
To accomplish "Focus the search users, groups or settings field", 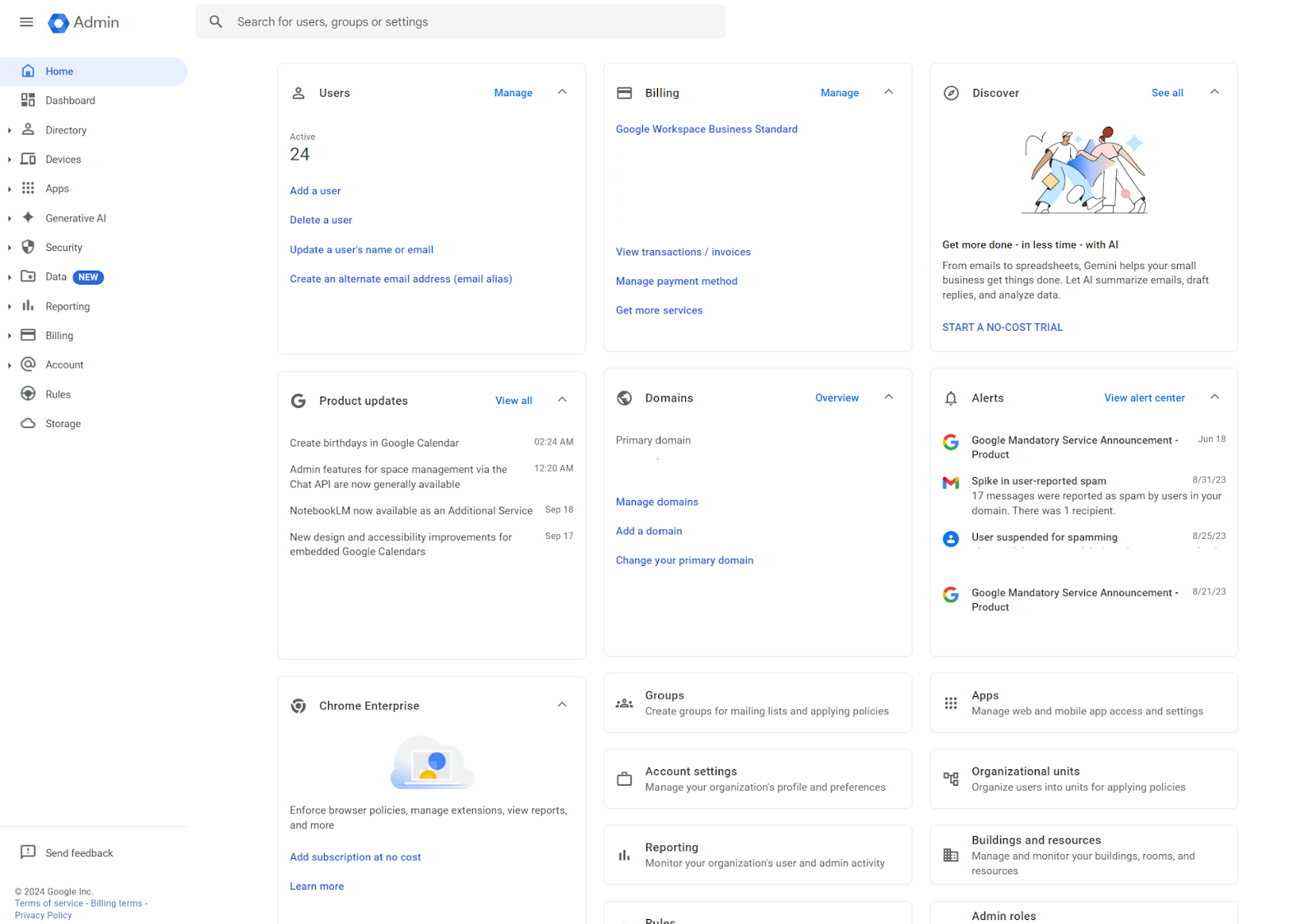I will (x=461, y=22).
